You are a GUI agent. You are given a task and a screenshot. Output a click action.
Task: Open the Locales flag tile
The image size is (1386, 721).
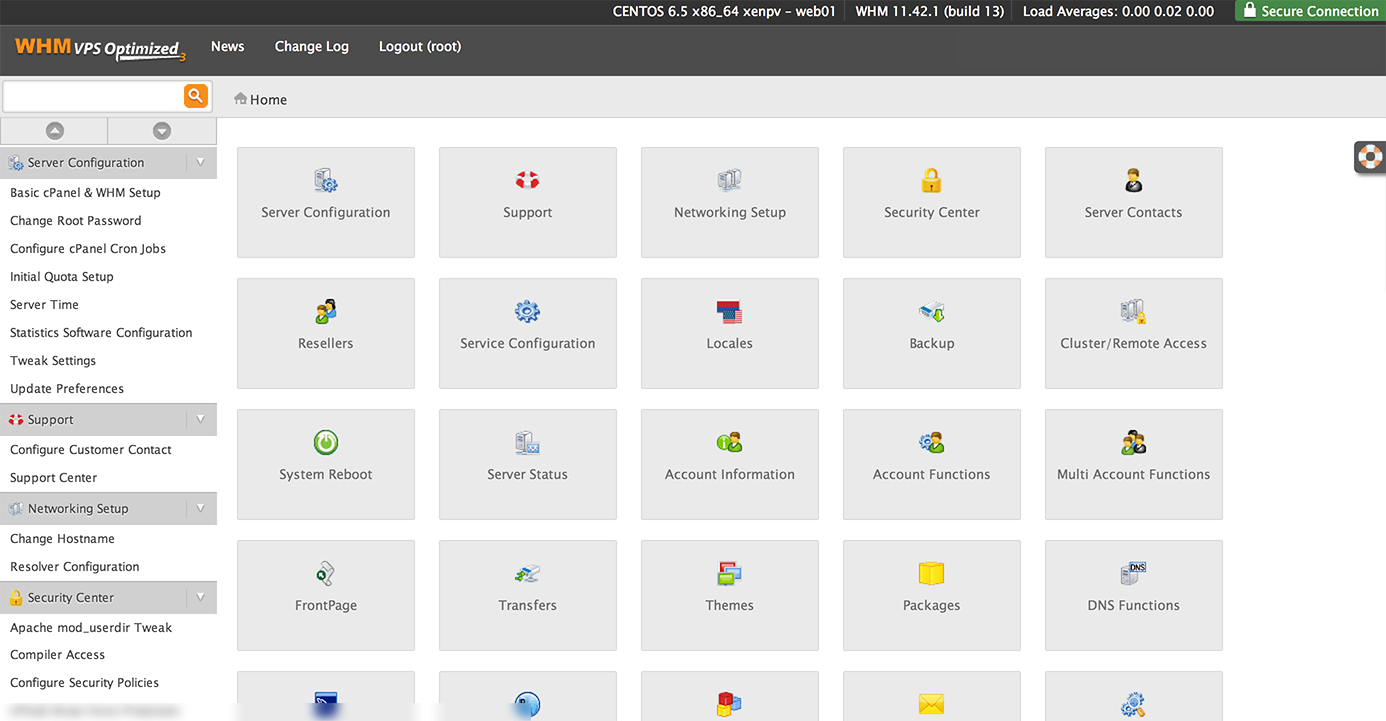coord(730,334)
